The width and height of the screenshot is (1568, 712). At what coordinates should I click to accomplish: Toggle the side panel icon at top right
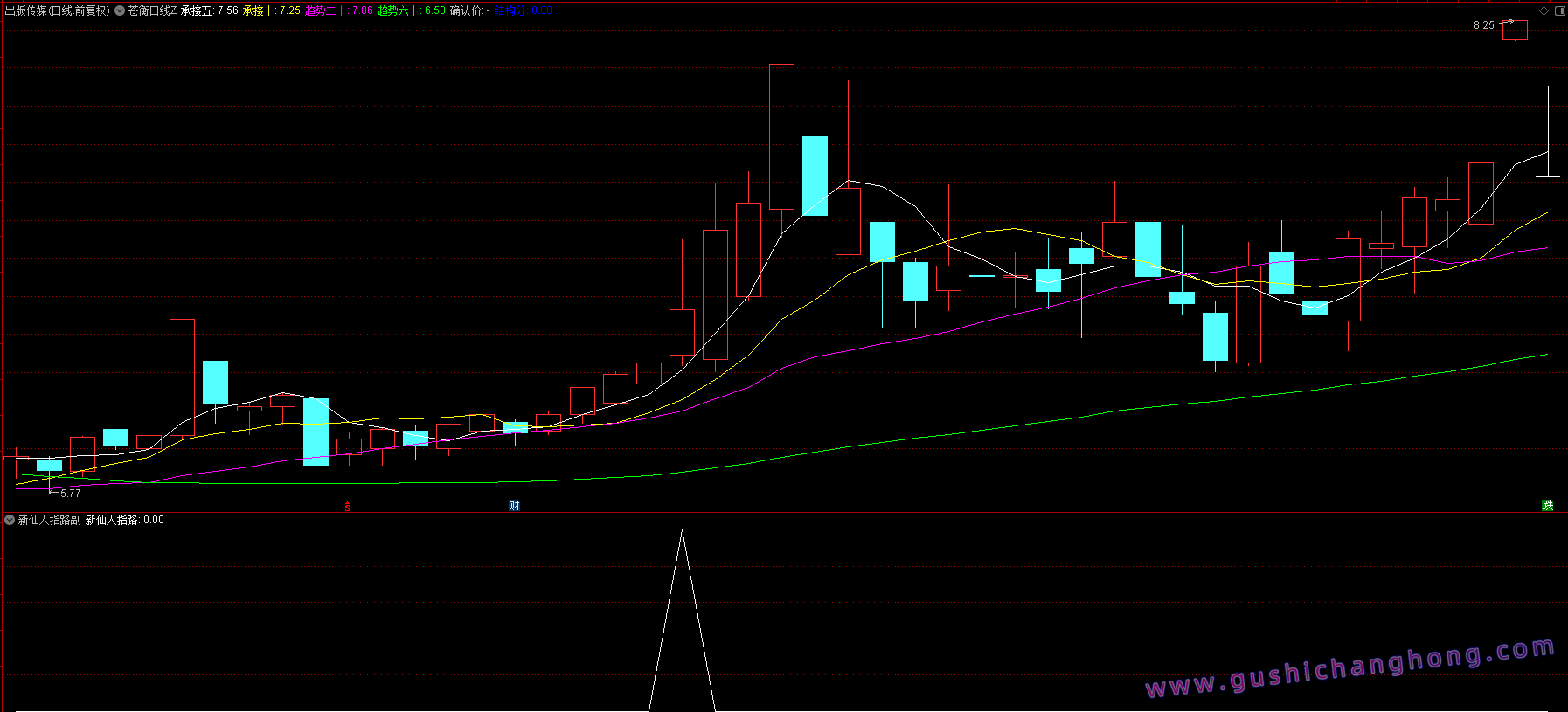1560,10
